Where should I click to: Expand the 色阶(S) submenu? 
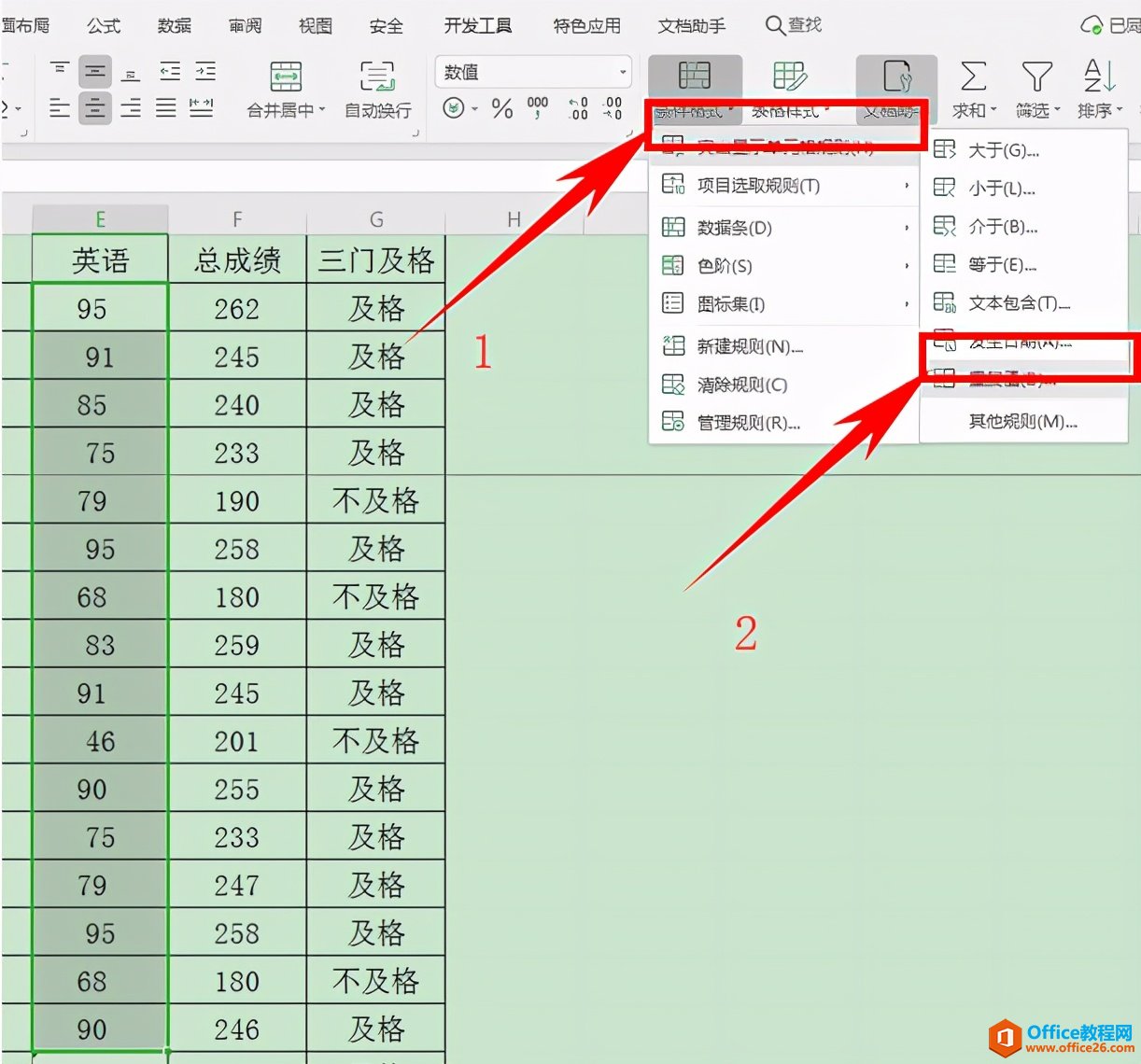[784, 266]
